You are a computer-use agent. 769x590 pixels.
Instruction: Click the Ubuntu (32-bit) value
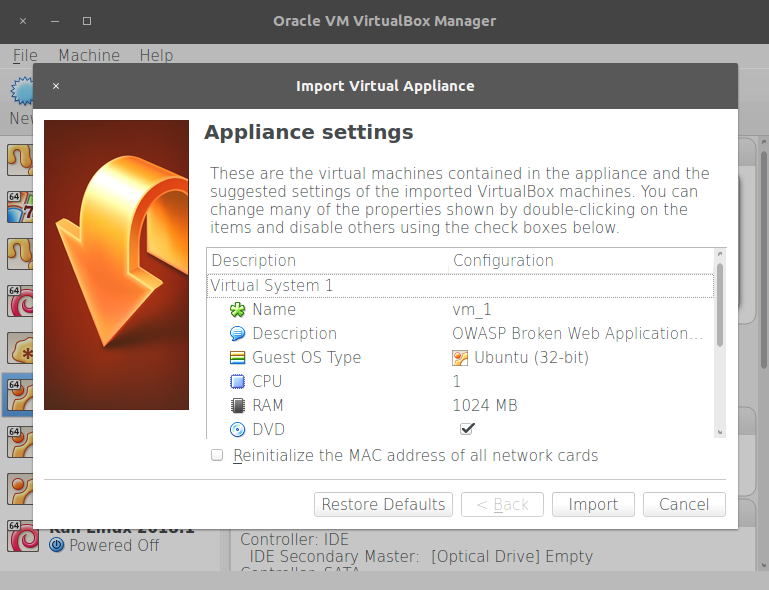coord(531,358)
